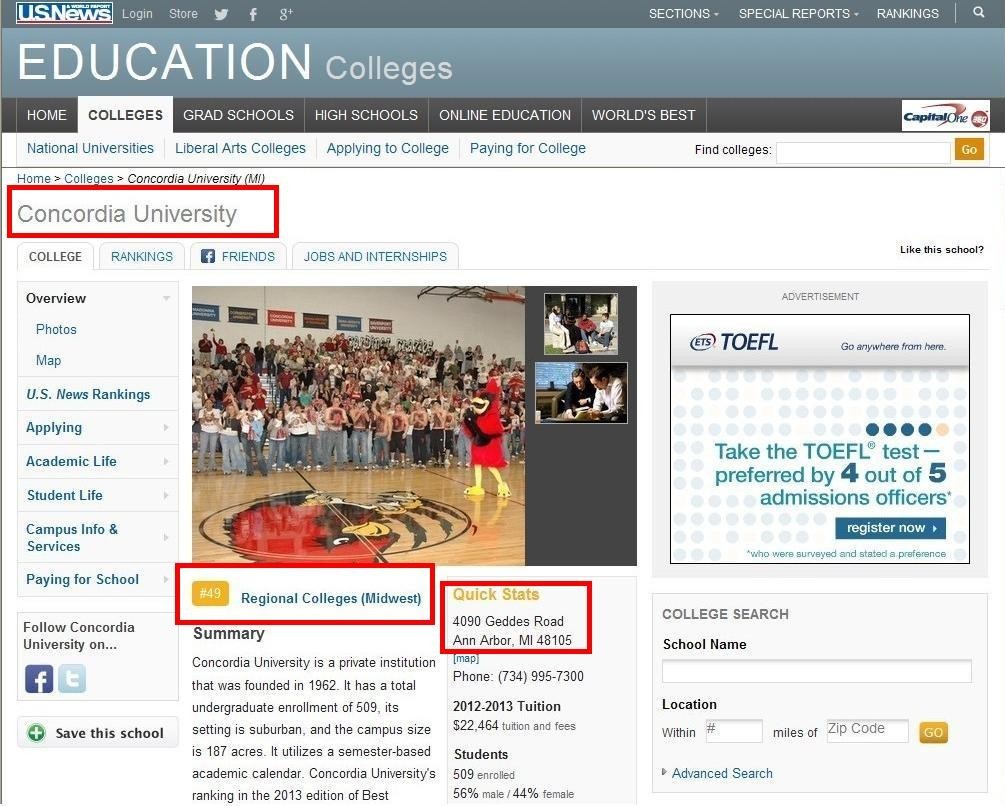
Task: Expand the Applying sidebar section
Action: pyautogui.click(x=97, y=428)
